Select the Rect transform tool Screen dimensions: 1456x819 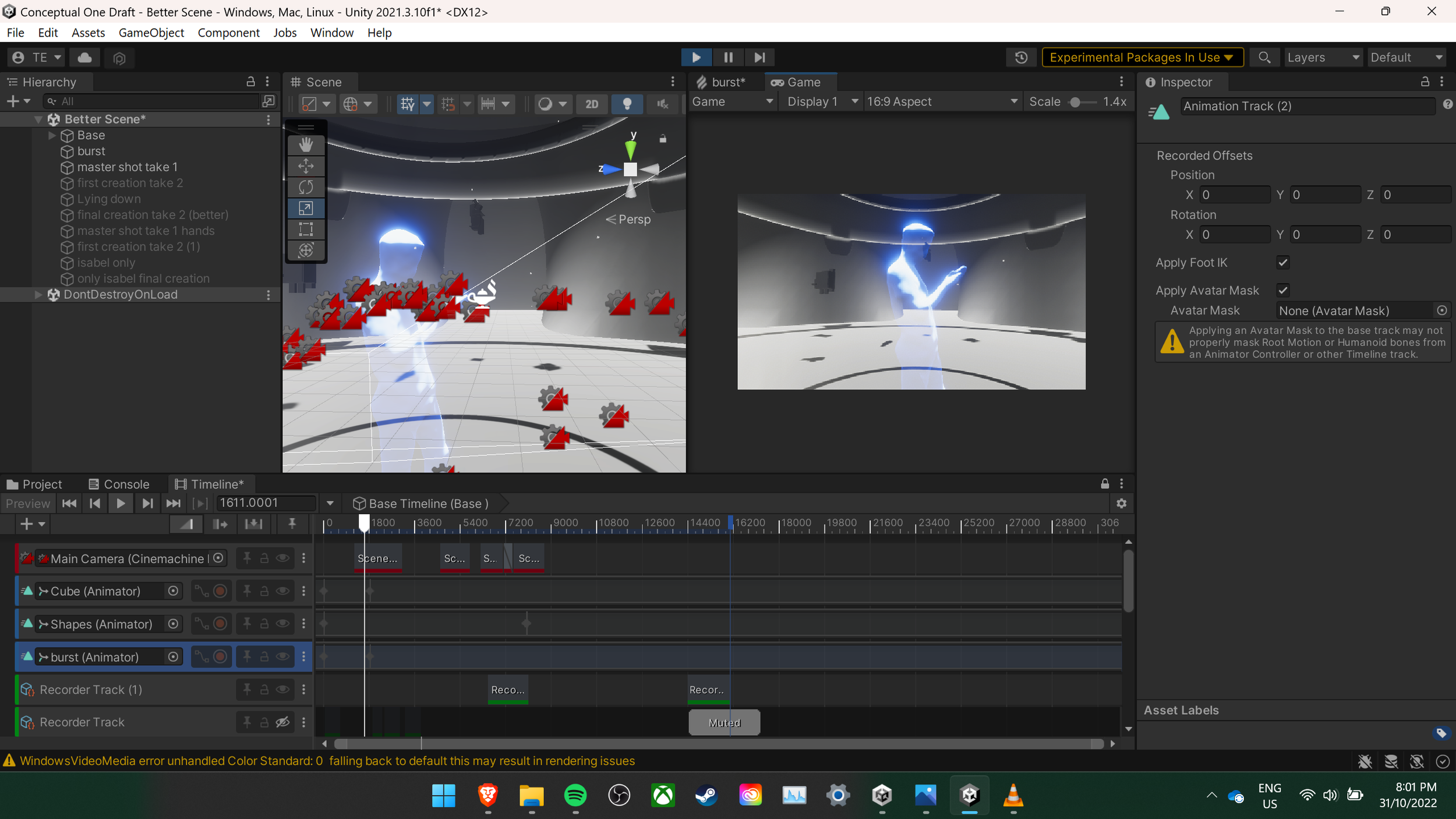306,229
